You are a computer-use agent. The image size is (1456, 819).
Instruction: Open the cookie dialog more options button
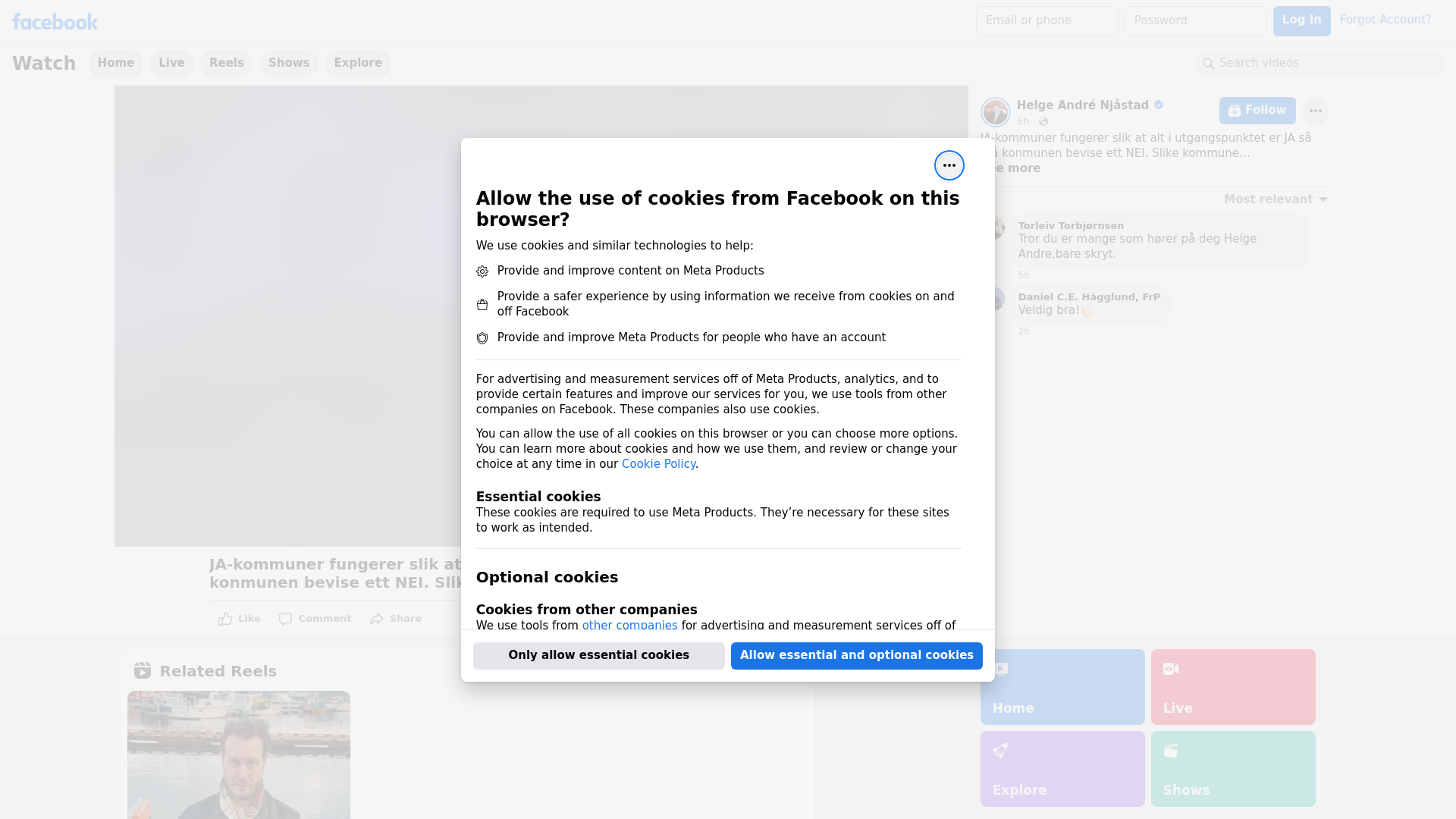949,165
